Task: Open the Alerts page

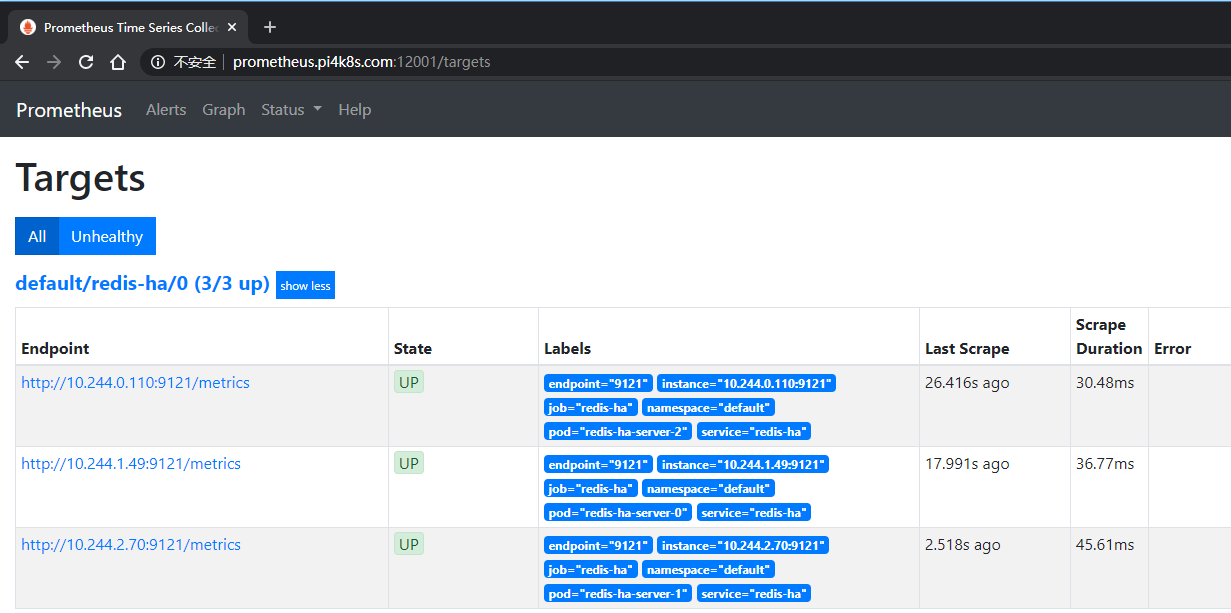Action: 166,110
